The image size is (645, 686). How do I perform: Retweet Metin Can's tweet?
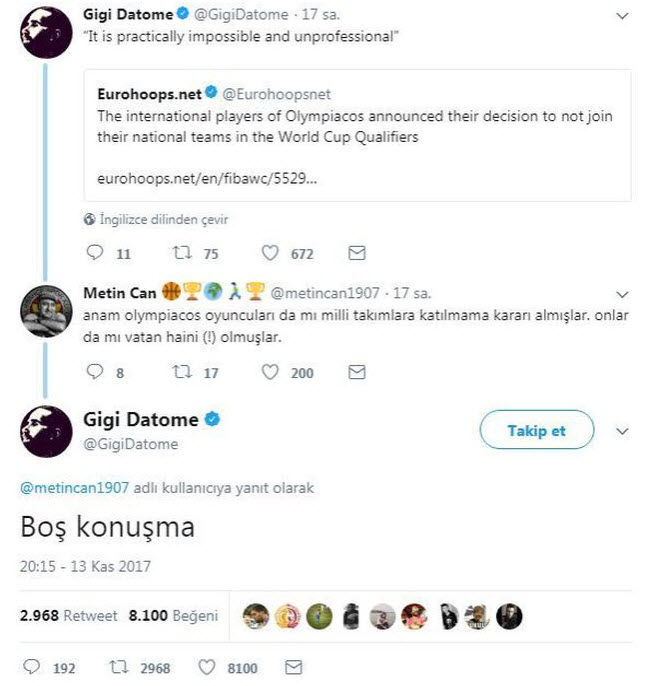tap(183, 372)
